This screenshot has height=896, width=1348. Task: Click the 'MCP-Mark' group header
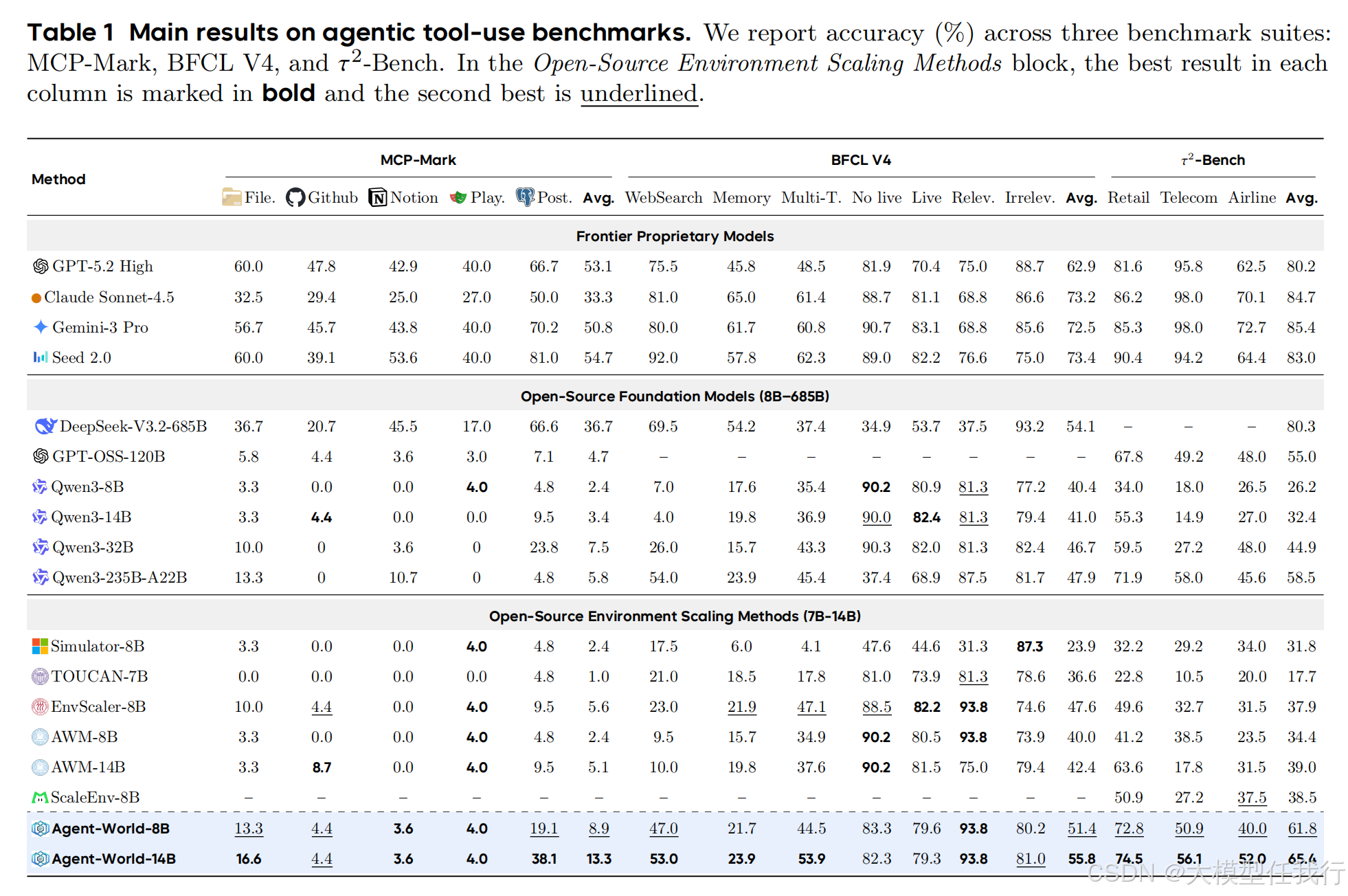pyautogui.click(x=418, y=160)
